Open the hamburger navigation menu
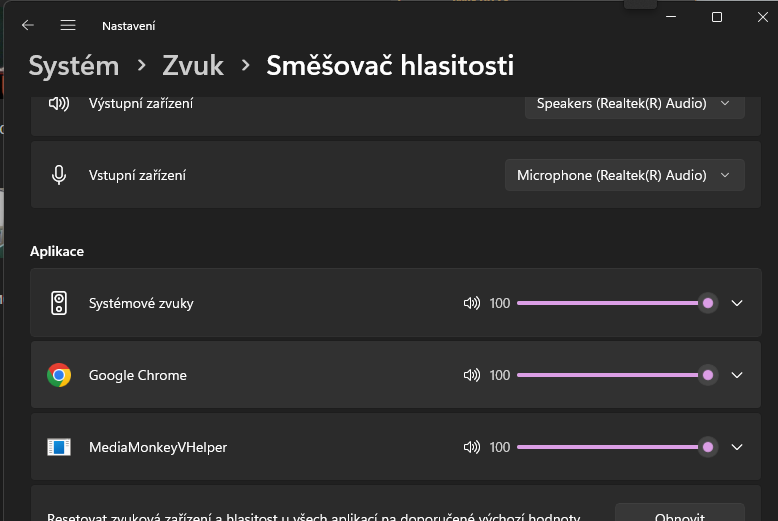 tap(68, 25)
